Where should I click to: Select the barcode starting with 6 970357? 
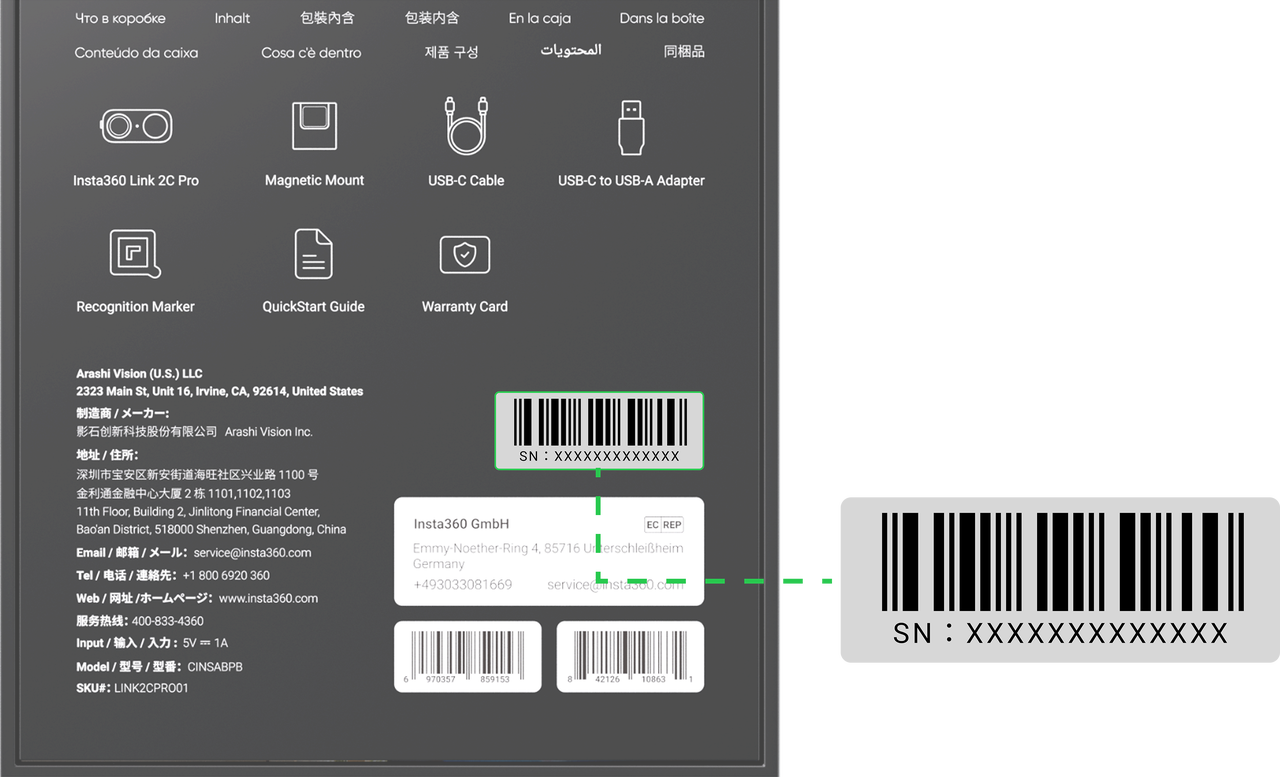[467, 656]
